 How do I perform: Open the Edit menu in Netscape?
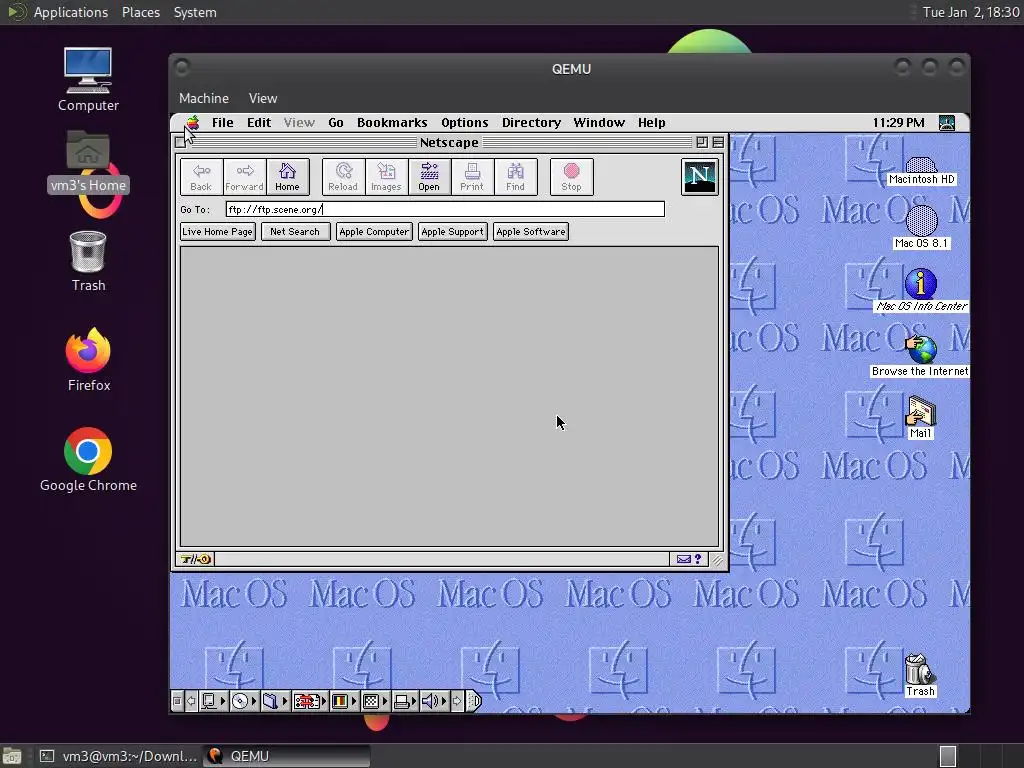click(259, 123)
